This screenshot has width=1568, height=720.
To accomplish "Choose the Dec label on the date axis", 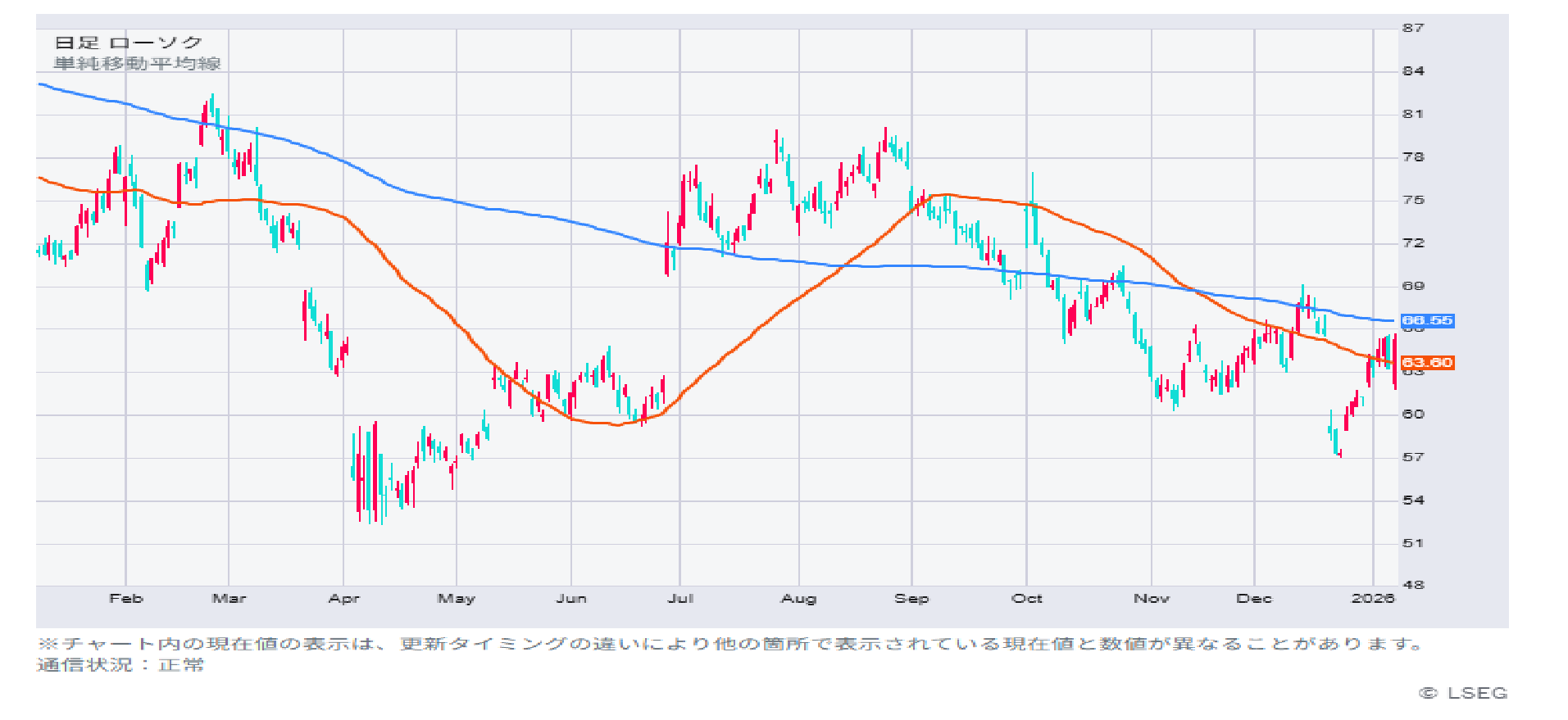I will coord(1253,599).
